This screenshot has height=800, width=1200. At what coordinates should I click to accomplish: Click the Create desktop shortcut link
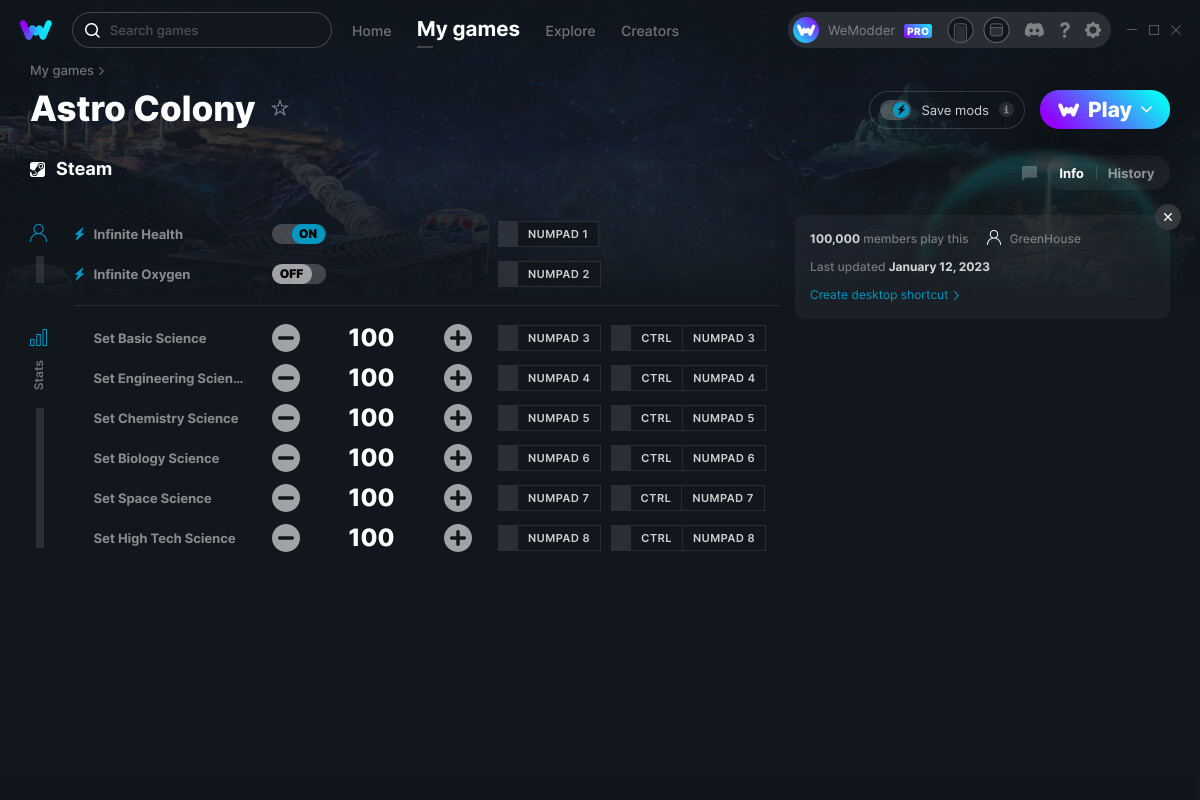point(879,295)
